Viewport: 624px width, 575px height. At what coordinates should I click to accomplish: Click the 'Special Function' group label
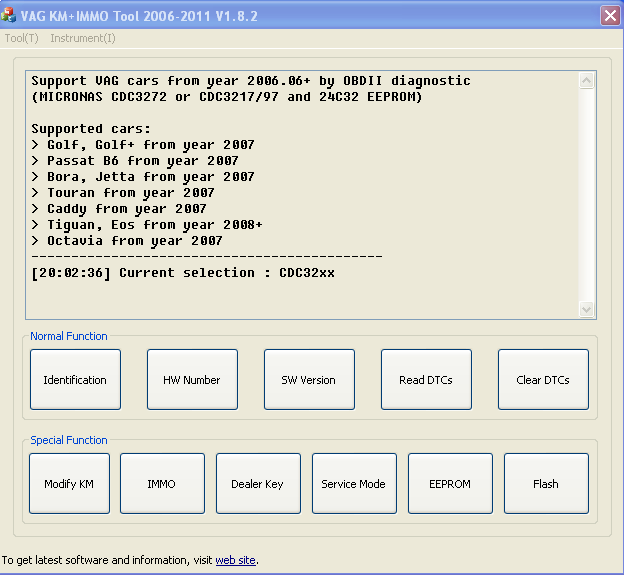[69, 440]
